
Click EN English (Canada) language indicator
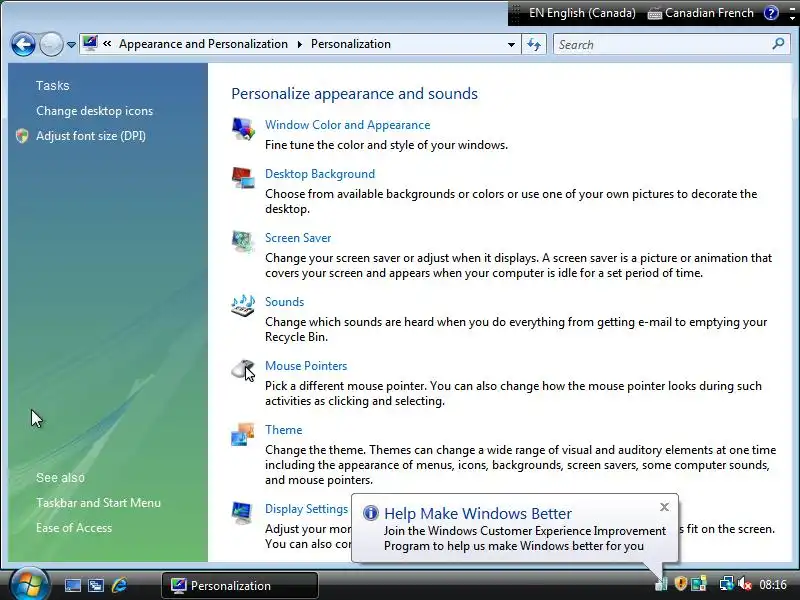coord(582,13)
